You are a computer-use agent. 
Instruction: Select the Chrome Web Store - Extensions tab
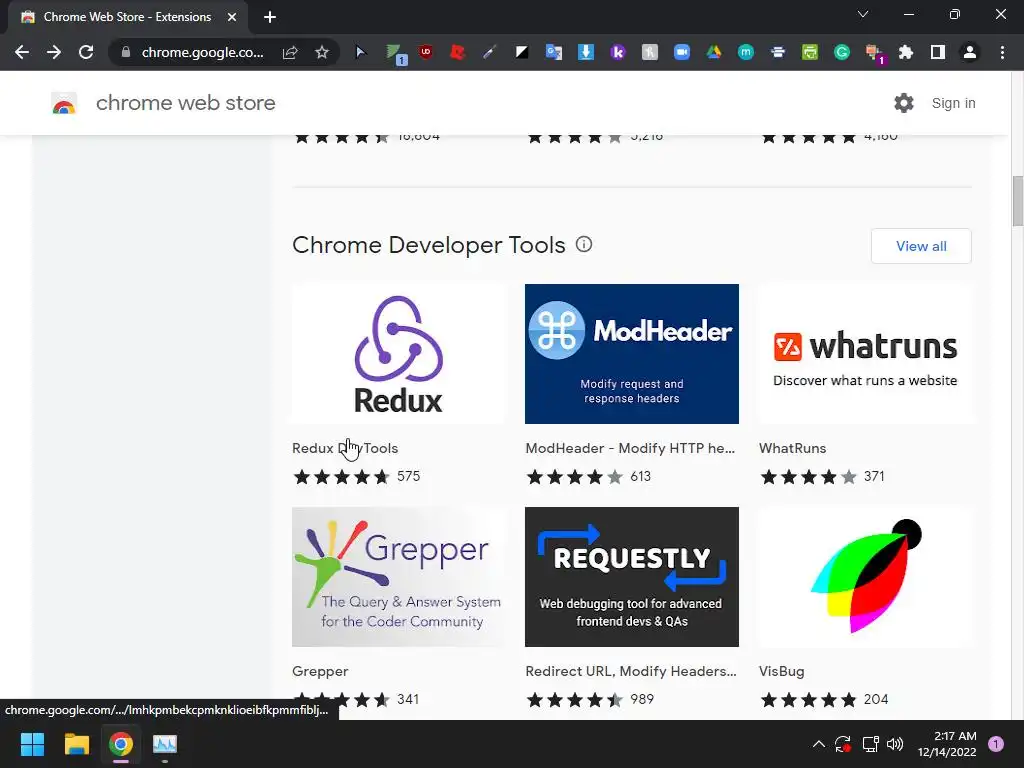coord(127,17)
